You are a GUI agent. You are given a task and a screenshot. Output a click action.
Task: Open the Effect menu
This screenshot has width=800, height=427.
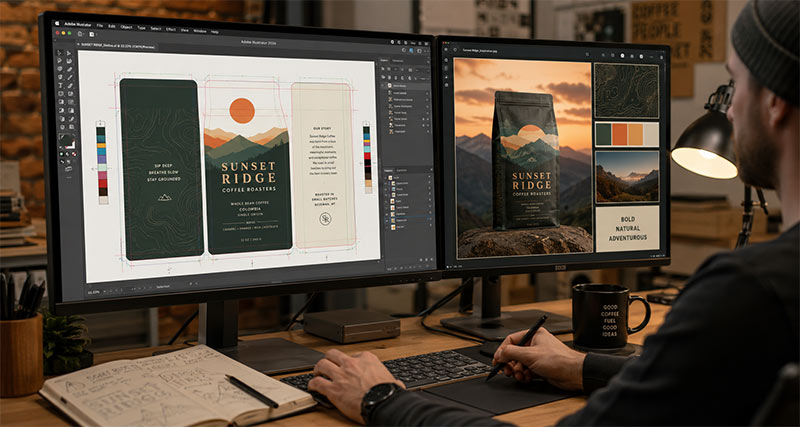[x=170, y=30]
